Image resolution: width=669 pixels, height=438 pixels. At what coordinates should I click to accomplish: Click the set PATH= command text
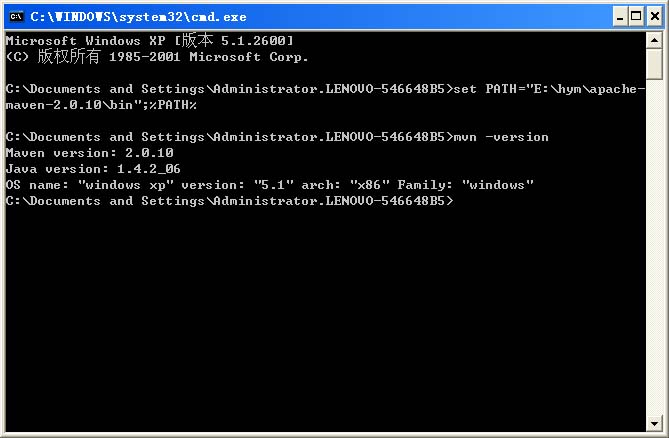click(x=549, y=89)
